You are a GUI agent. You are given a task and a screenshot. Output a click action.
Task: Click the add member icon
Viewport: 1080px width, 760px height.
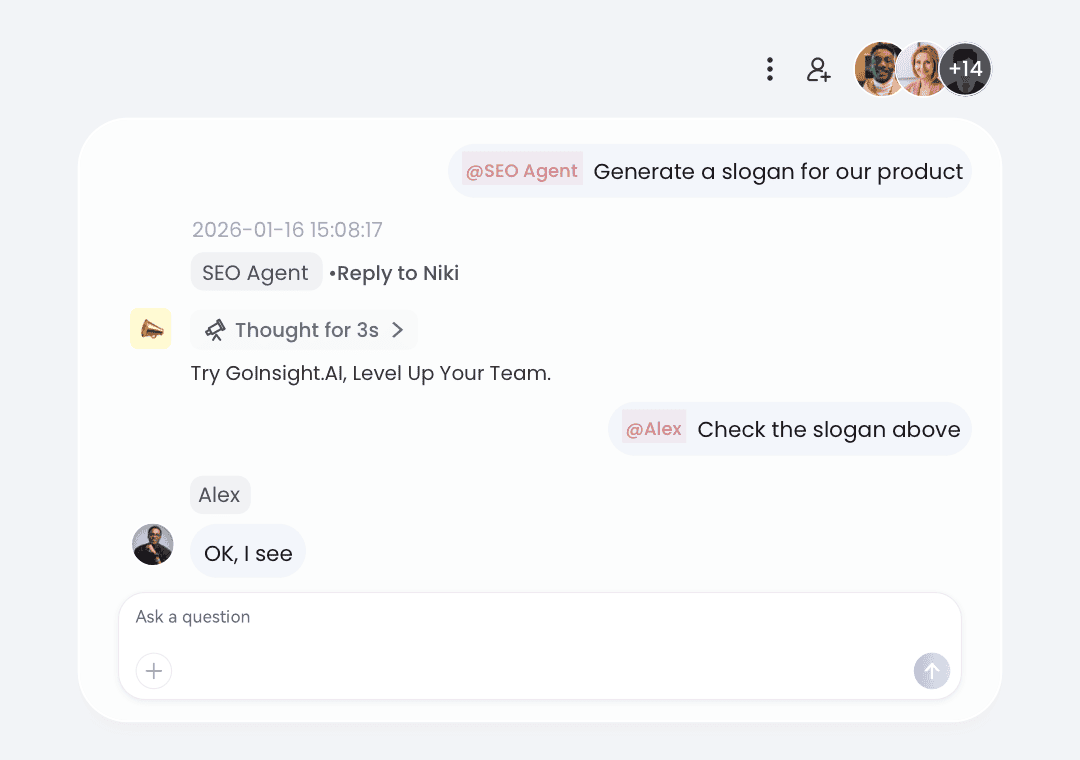click(819, 70)
